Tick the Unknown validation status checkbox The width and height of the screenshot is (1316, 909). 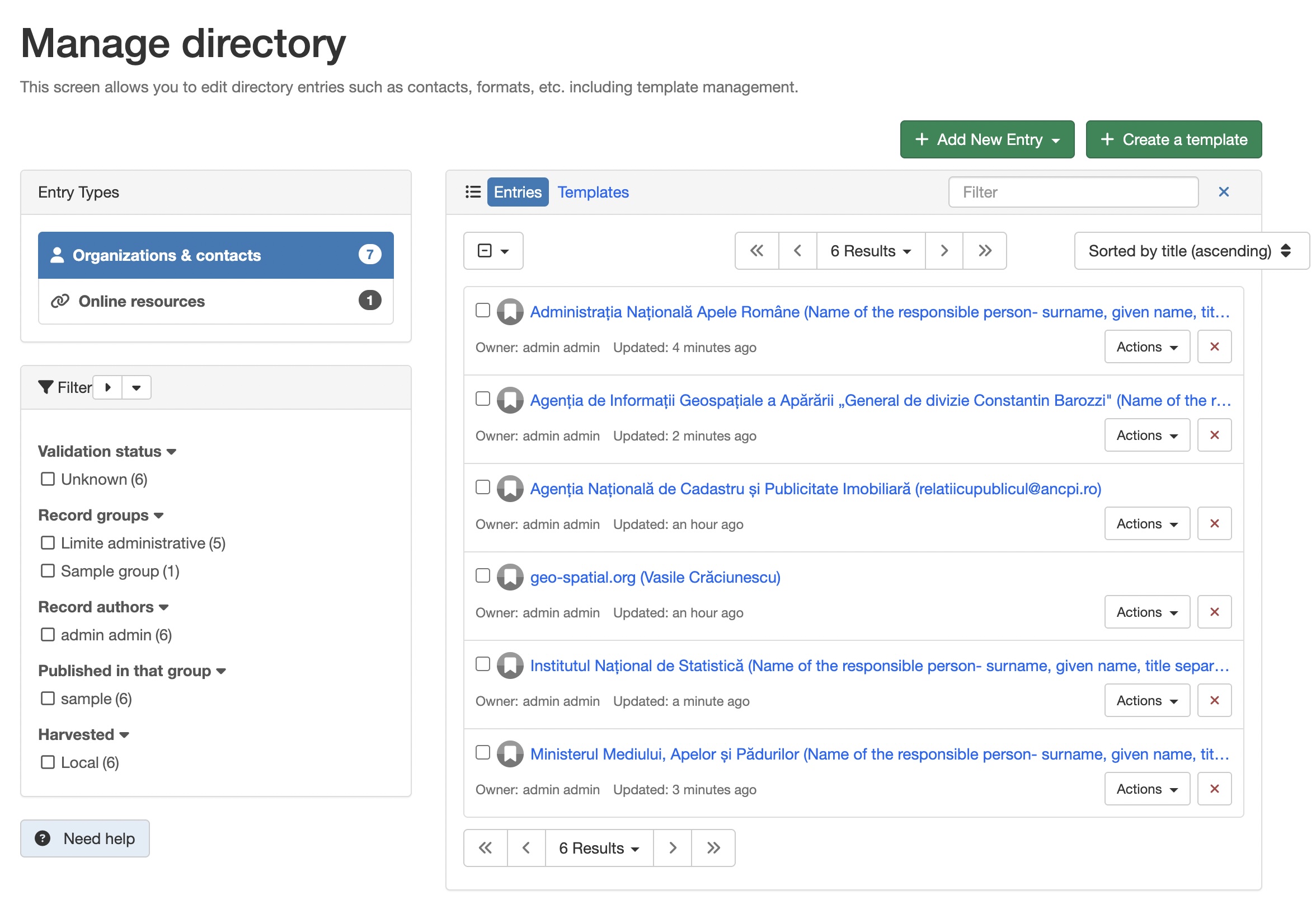click(x=48, y=479)
